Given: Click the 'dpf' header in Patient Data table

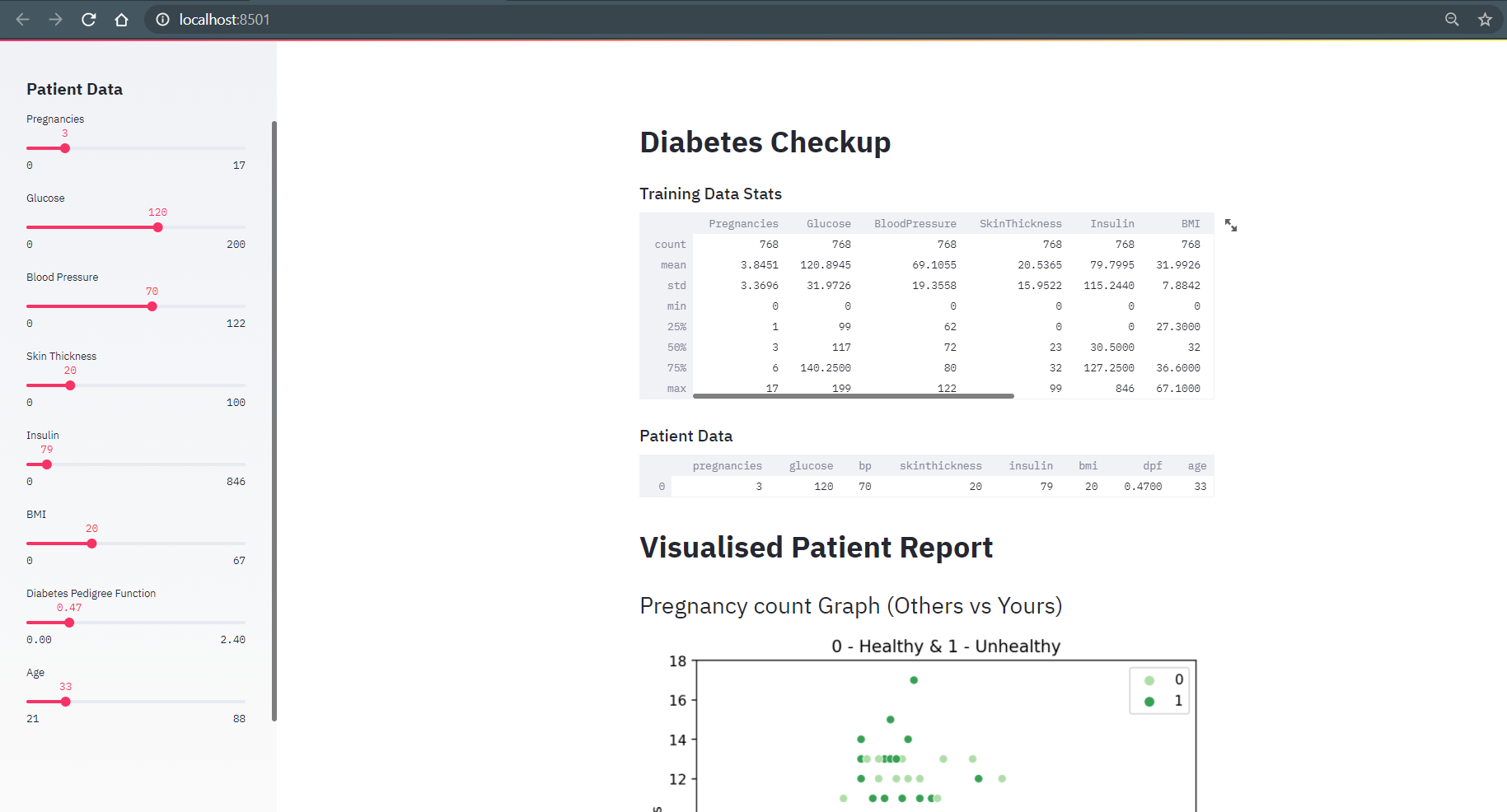Looking at the screenshot, I should coord(1152,466).
